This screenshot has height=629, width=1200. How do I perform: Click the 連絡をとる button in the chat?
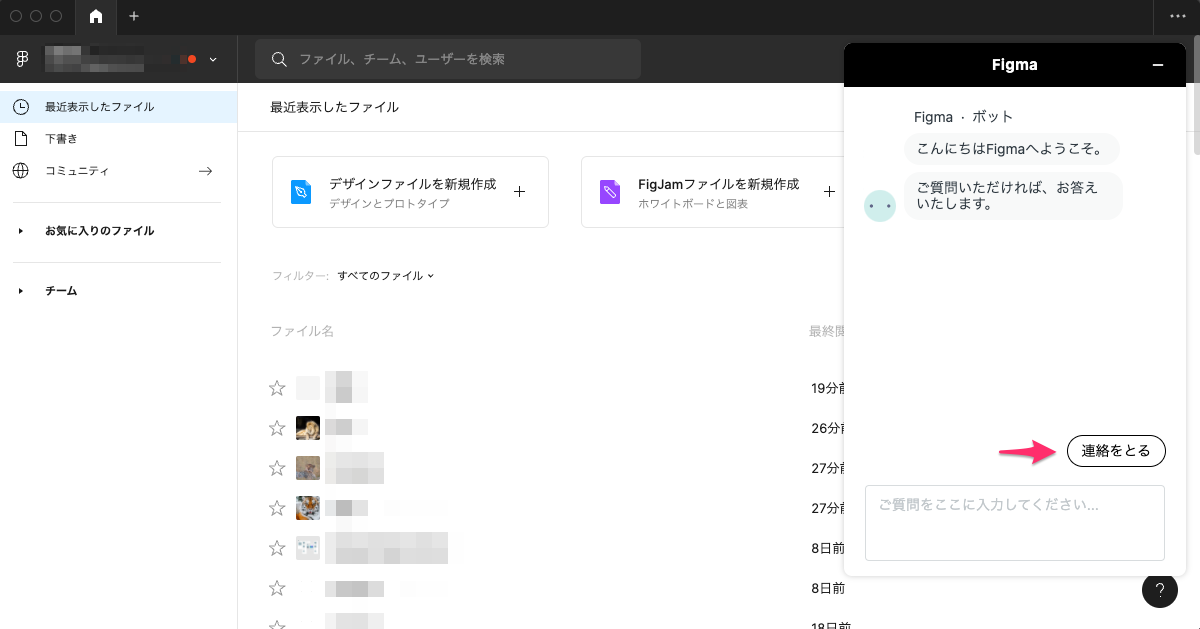(1116, 450)
